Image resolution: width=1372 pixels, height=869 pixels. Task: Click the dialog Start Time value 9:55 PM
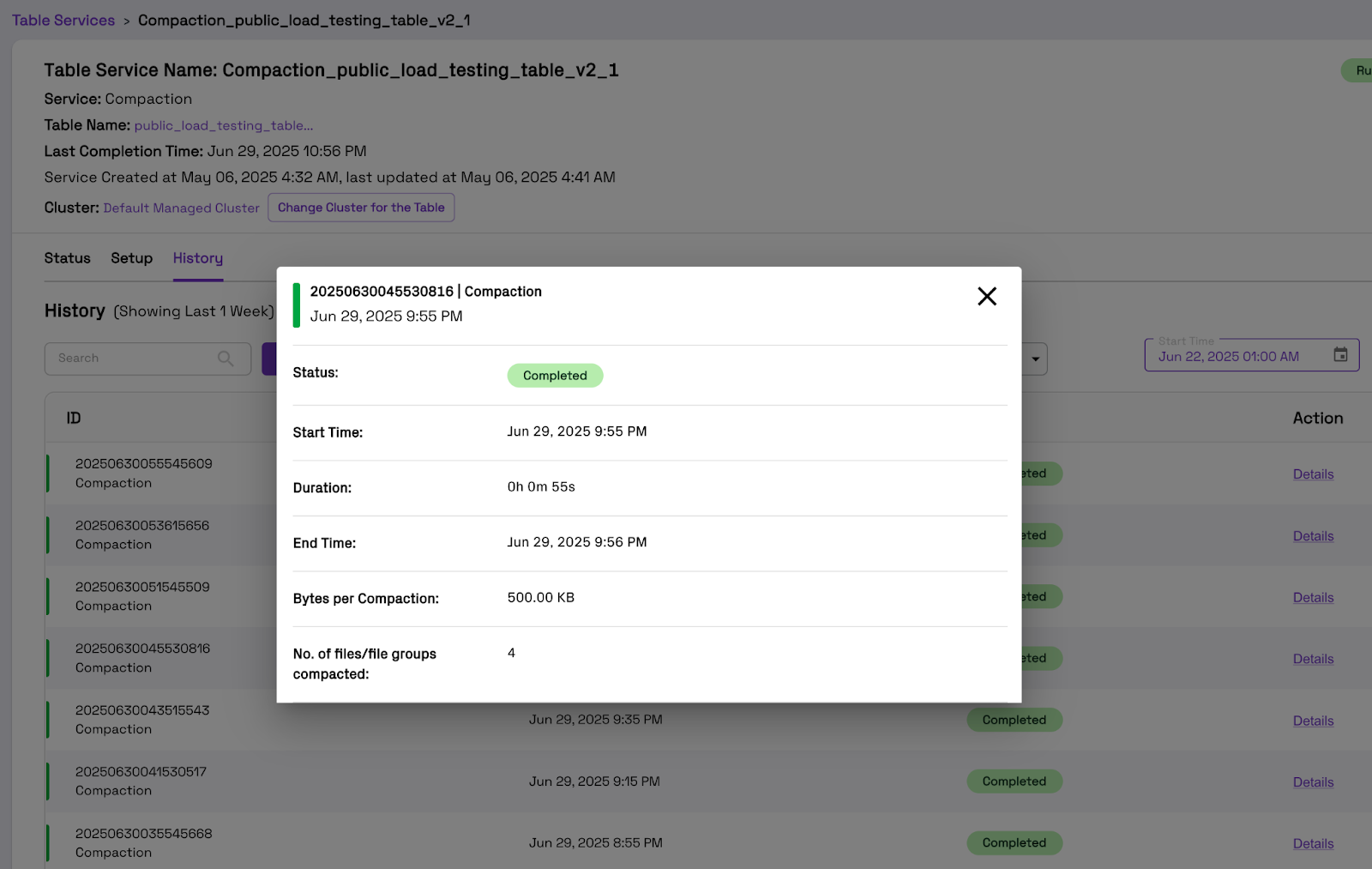click(577, 431)
